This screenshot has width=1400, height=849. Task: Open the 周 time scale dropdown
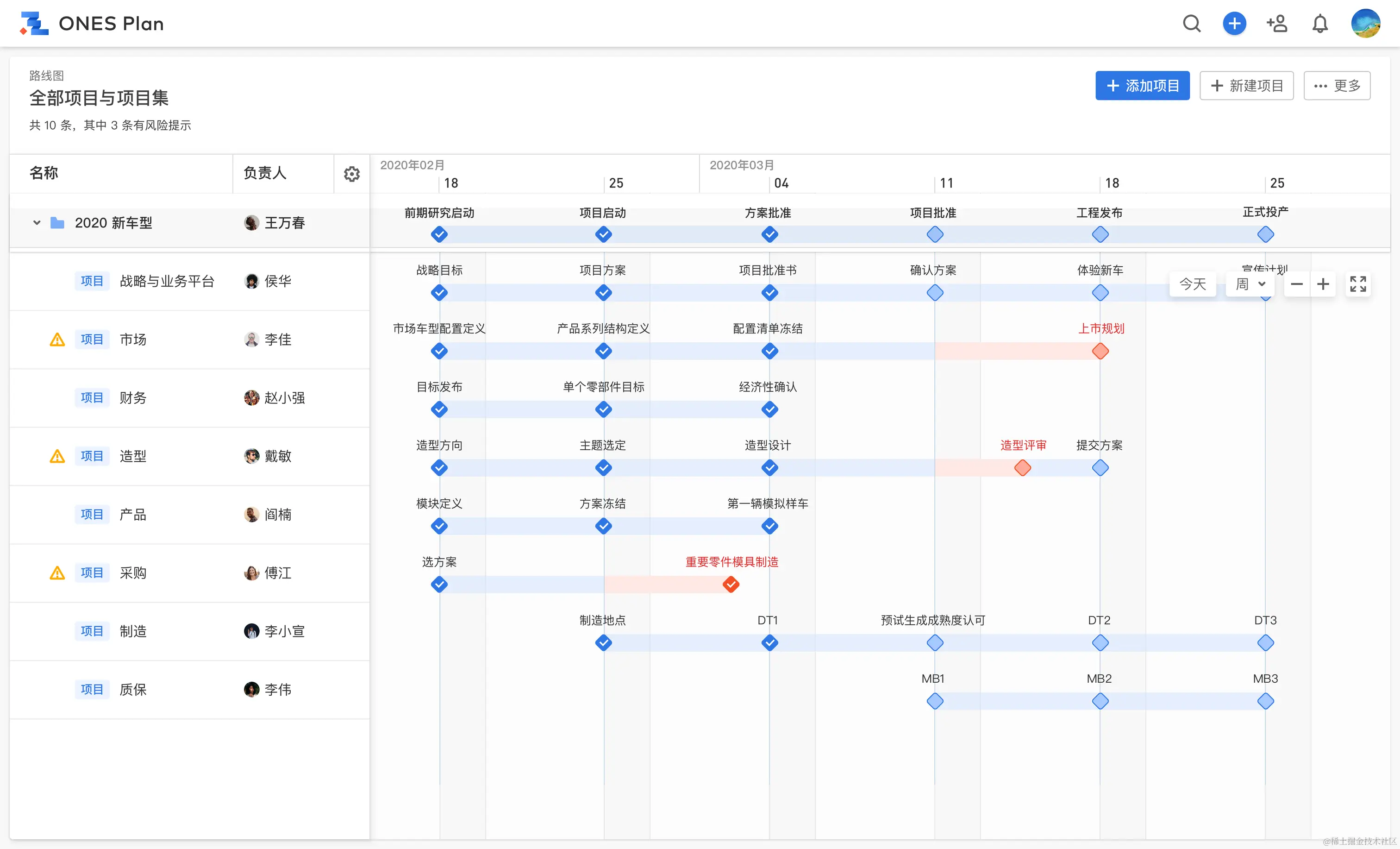coord(1250,283)
